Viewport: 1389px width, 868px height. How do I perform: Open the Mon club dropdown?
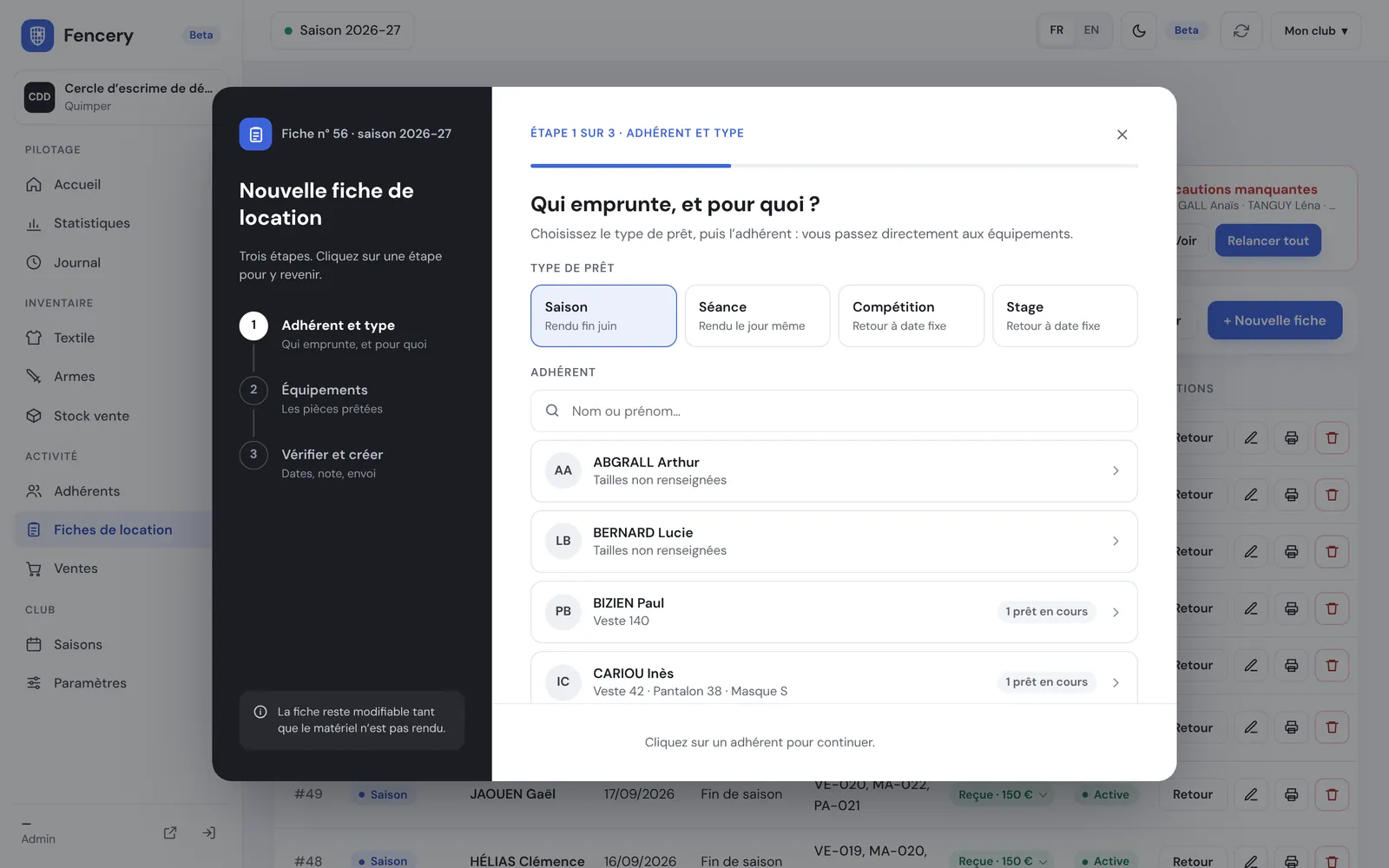coord(1316,30)
